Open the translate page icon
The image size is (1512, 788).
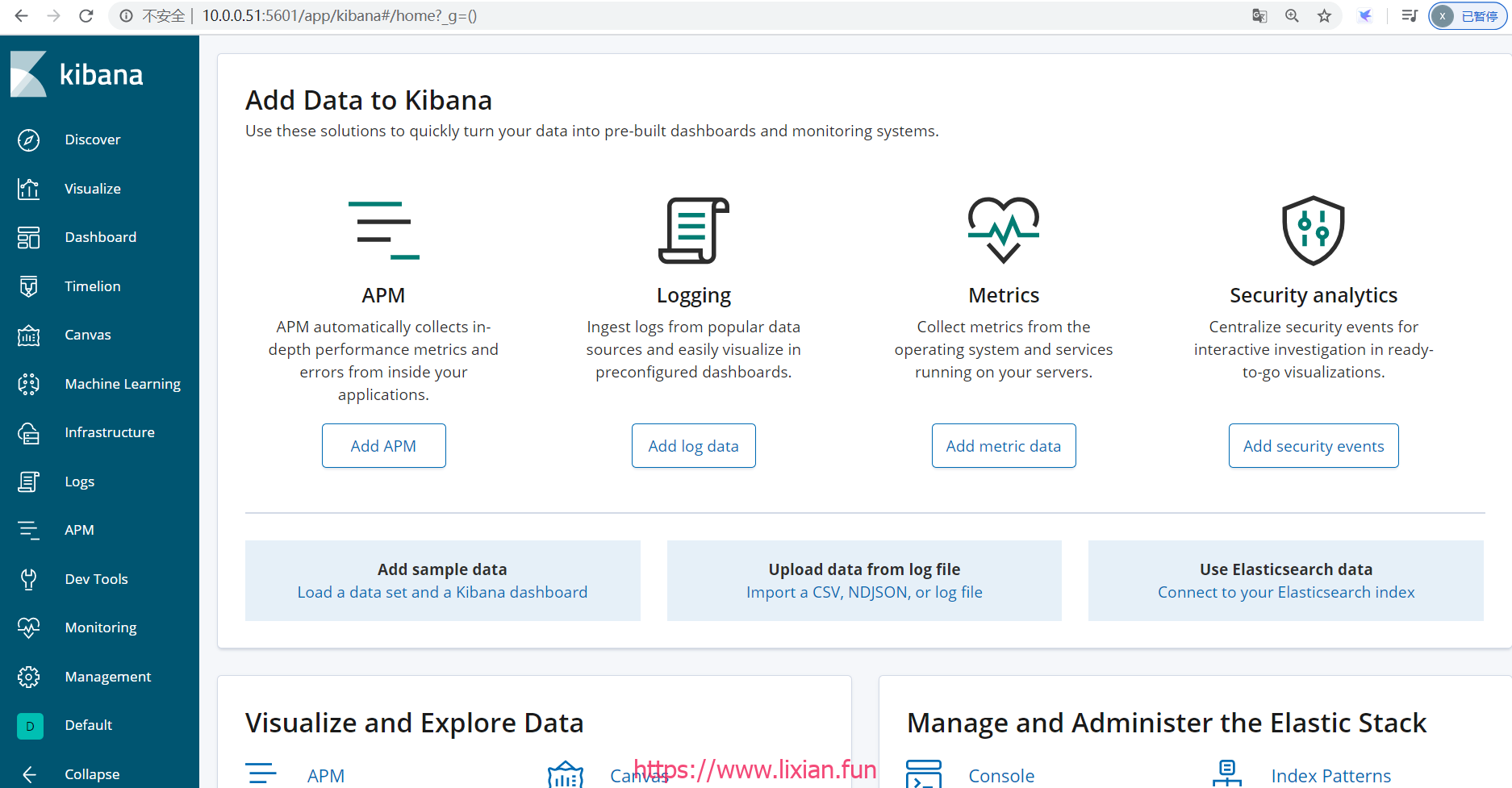1259,16
